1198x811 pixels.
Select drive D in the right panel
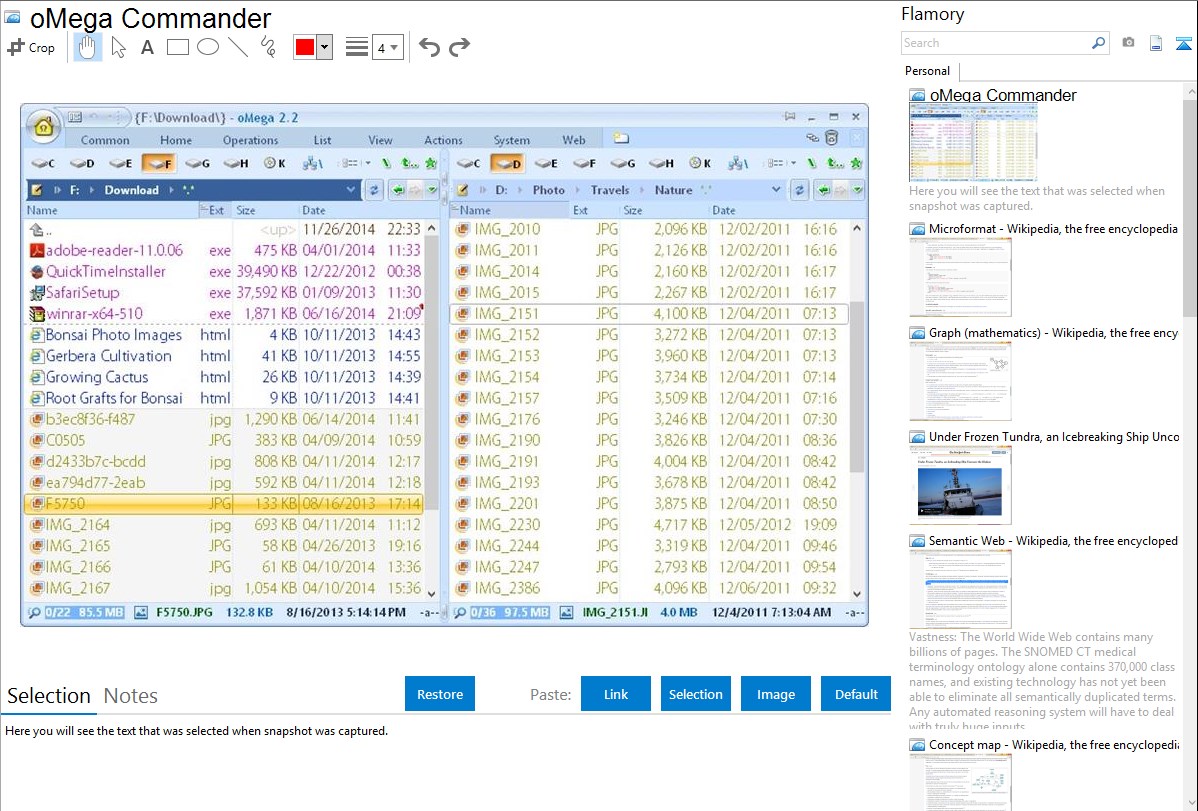(507, 163)
